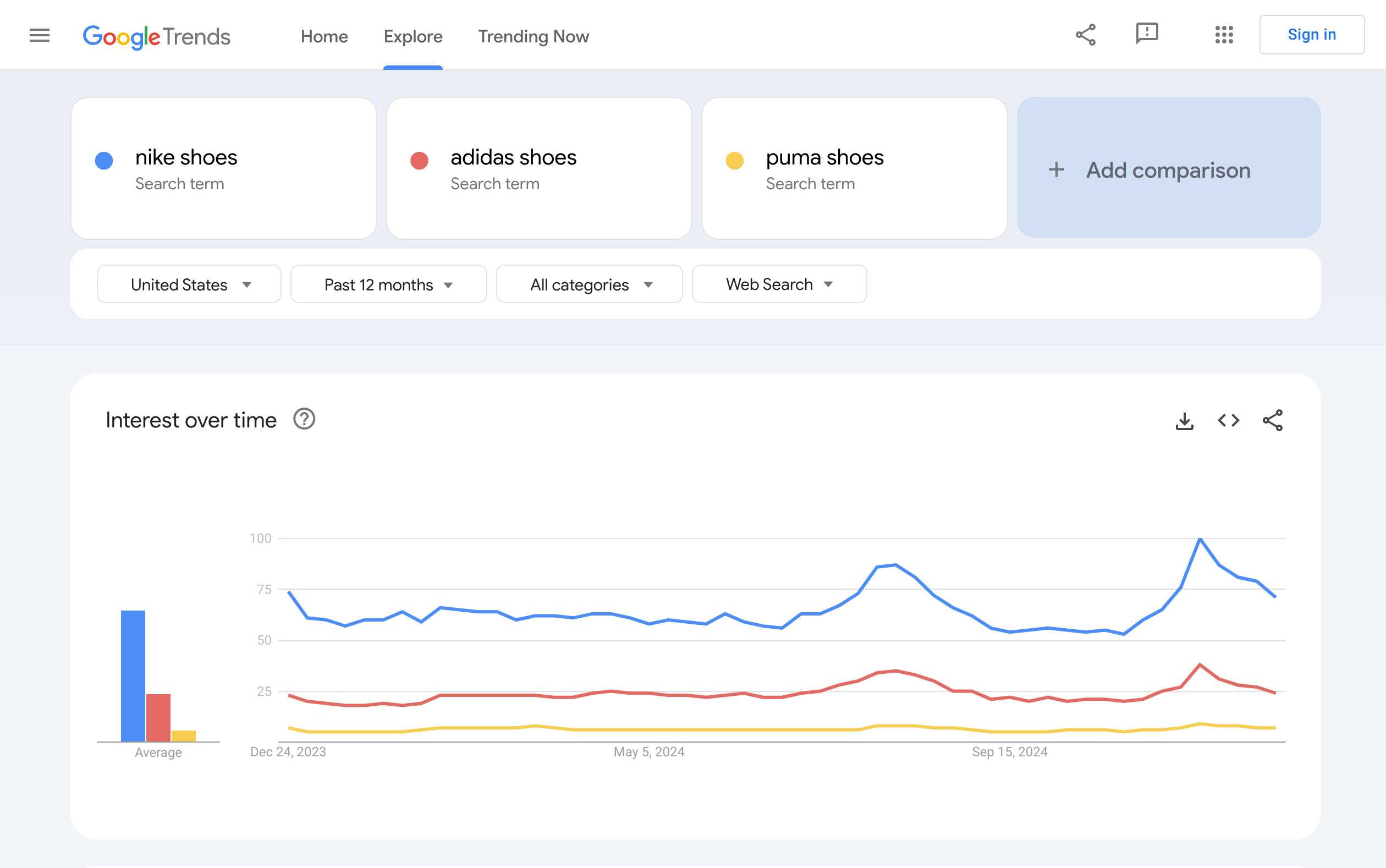
Task: Edit the puma shoes search term
Action: 855,168
